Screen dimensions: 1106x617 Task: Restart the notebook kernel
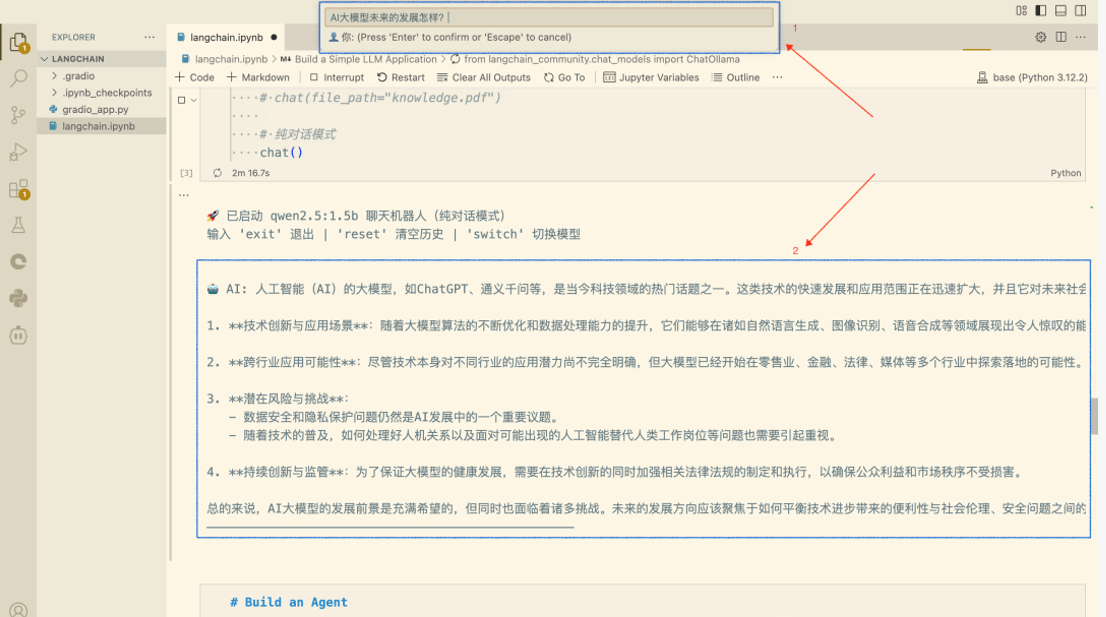401,78
